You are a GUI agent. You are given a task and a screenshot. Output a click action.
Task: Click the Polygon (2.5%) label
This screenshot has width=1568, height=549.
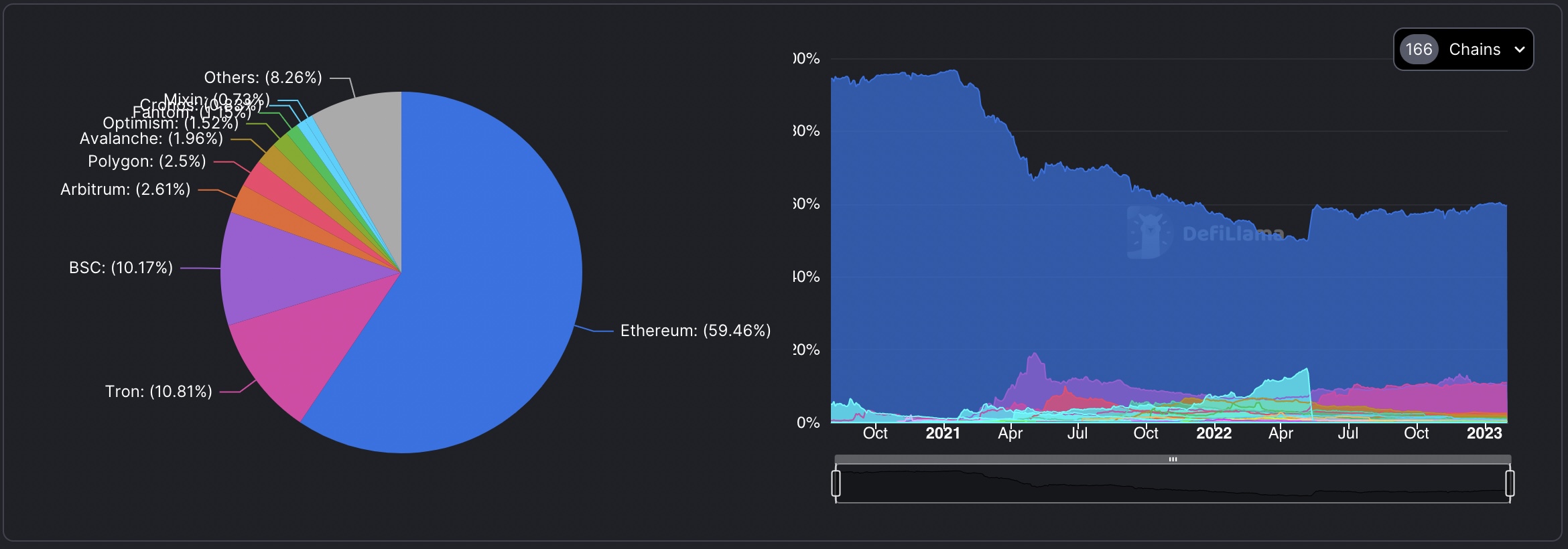[147, 161]
